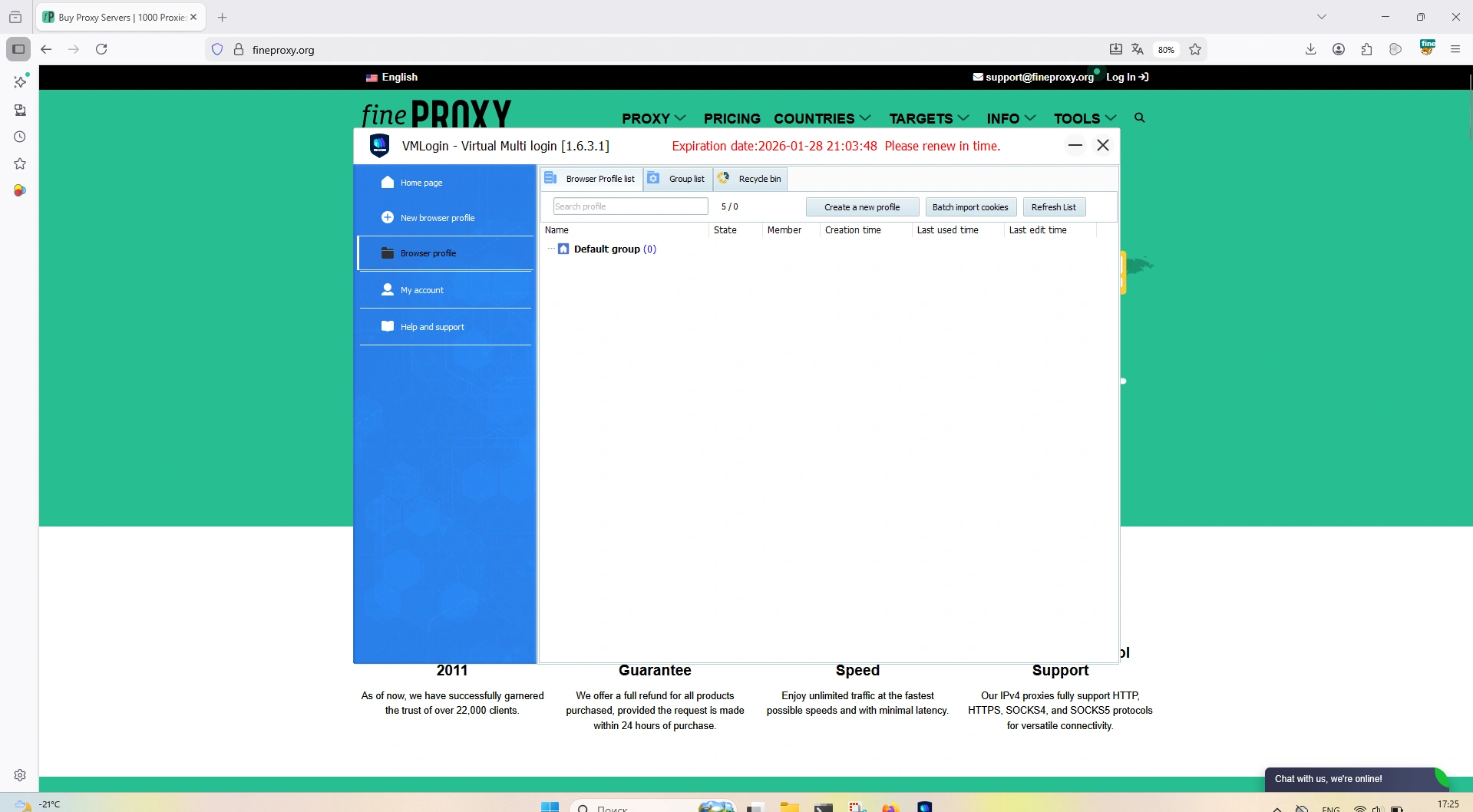Minimize the VMLogin window
Screen dimensions: 1473x812
(1075, 145)
